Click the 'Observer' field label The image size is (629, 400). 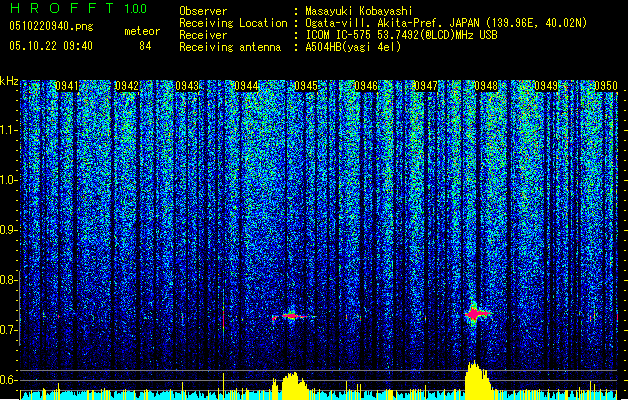[203, 11]
